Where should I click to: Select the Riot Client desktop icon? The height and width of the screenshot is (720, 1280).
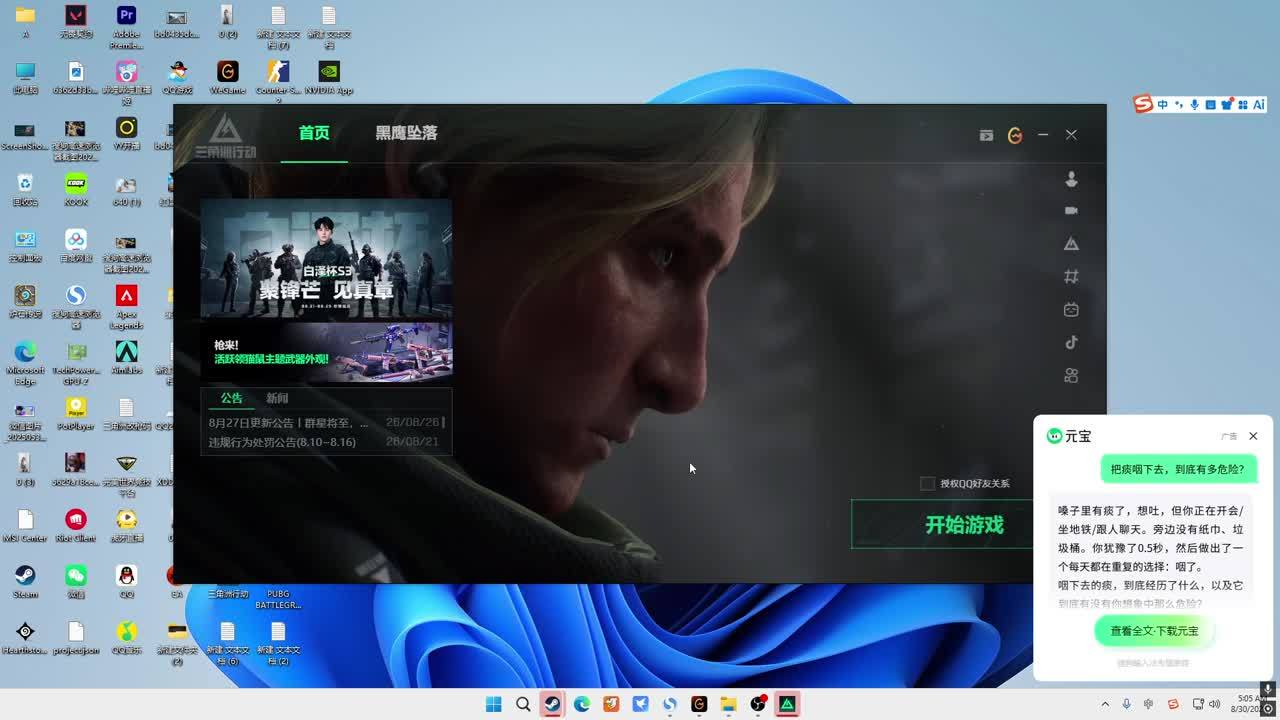click(x=76, y=526)
